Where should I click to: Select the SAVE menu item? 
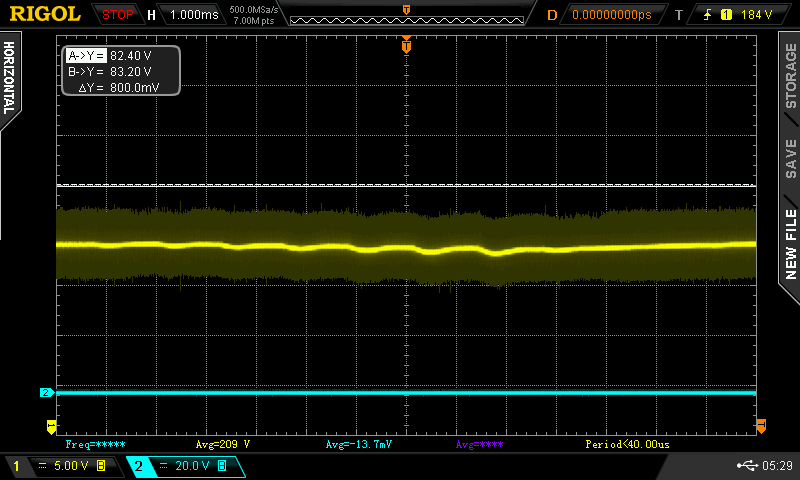[790, 159]
